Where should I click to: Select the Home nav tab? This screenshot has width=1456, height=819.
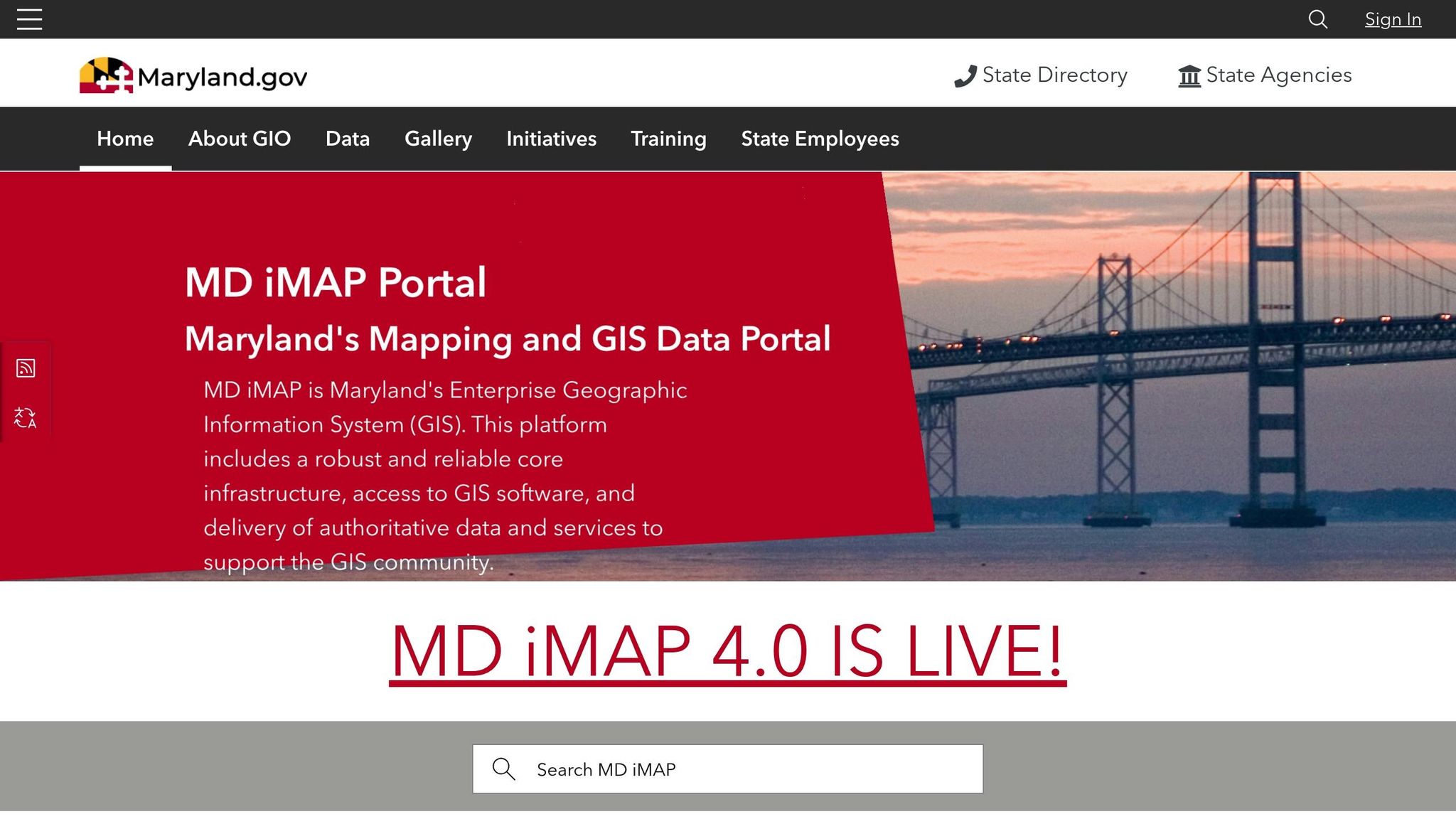[125, 139]
